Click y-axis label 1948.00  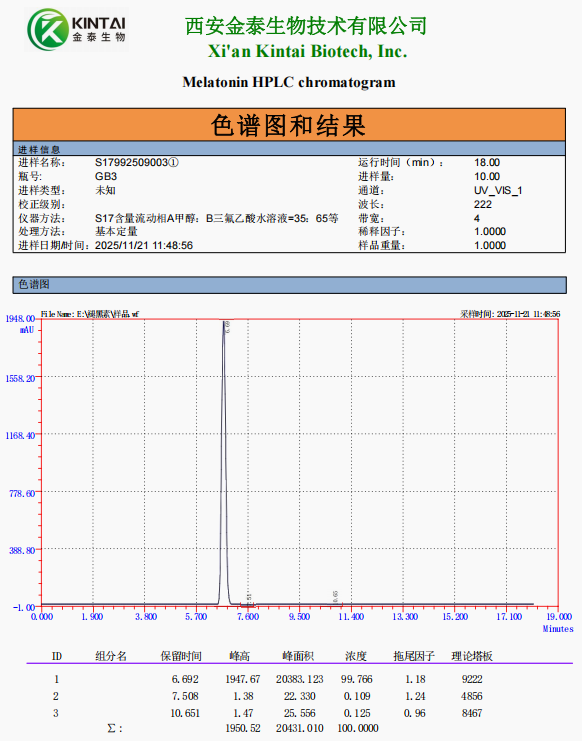(x=20, y=319)
